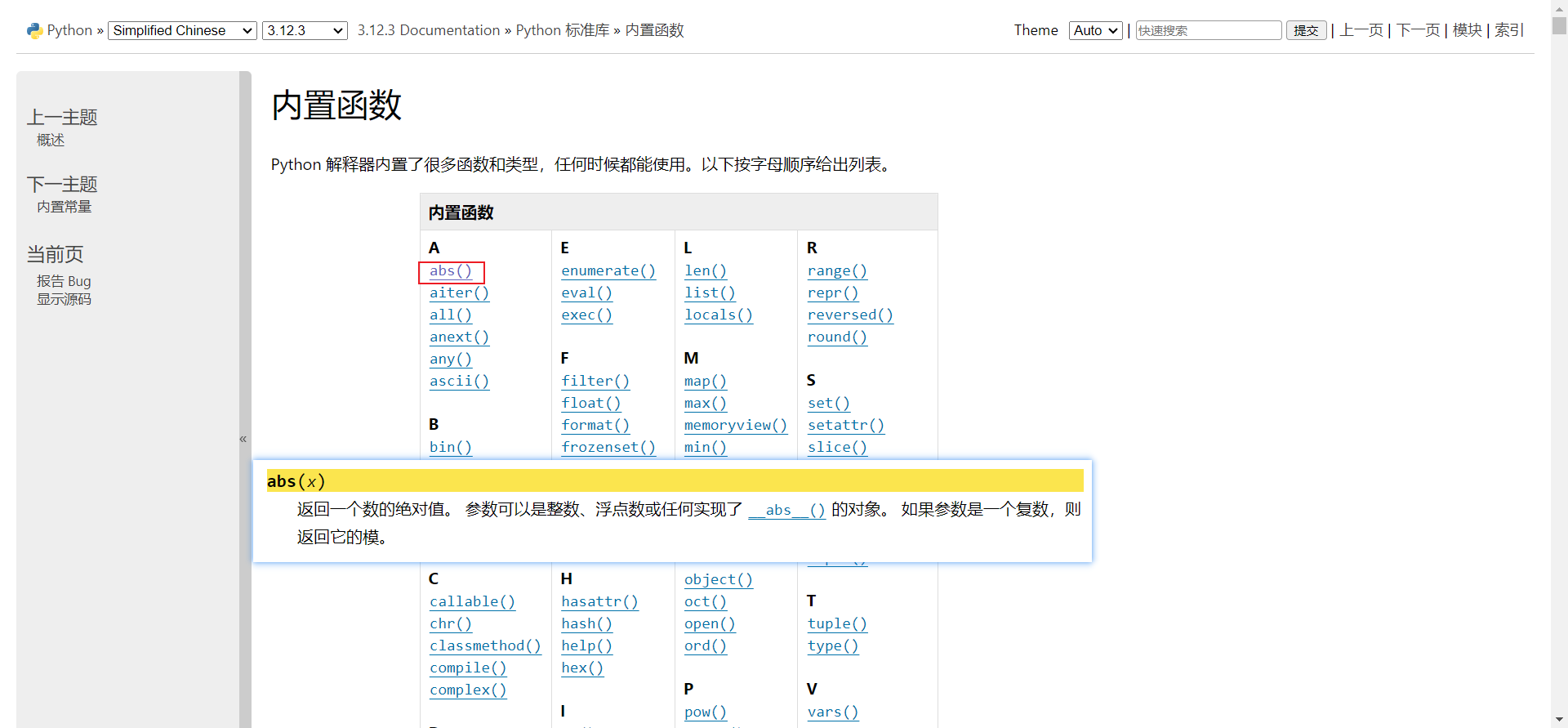Screen dimensions: 1568x728
Task: Open the len() function link
Action: tap(706, 271)
